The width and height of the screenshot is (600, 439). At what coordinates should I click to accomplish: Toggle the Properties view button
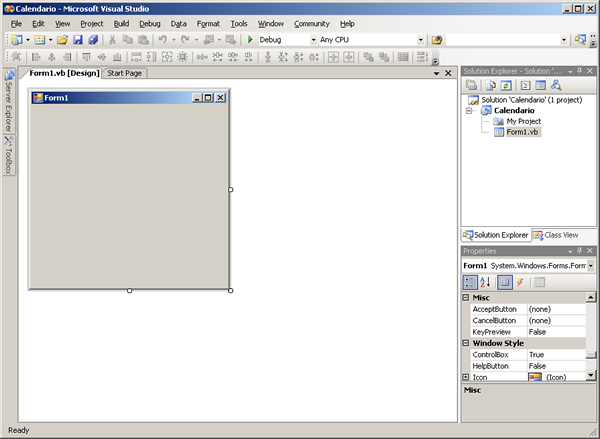coord(505,282)
